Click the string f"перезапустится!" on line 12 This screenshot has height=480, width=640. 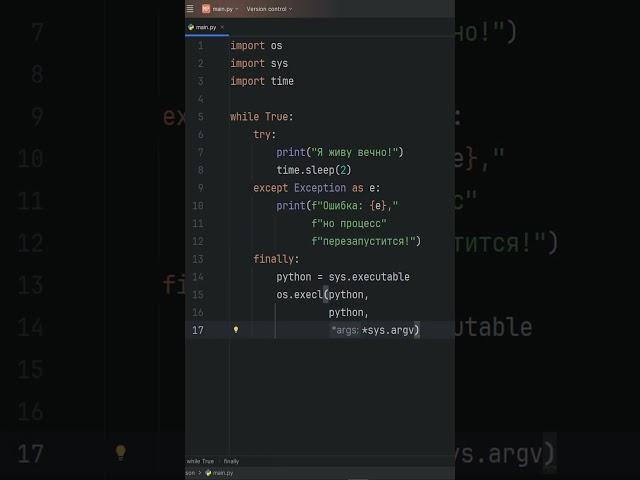363,241
